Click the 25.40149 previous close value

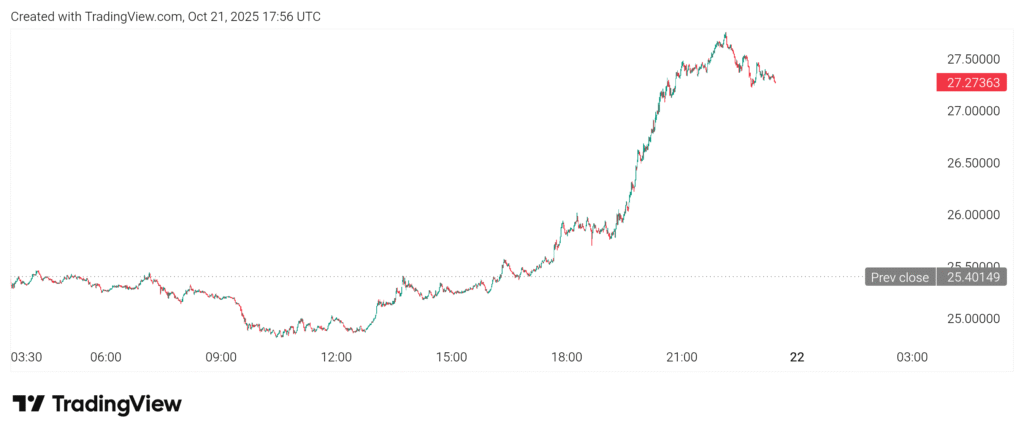971,277
